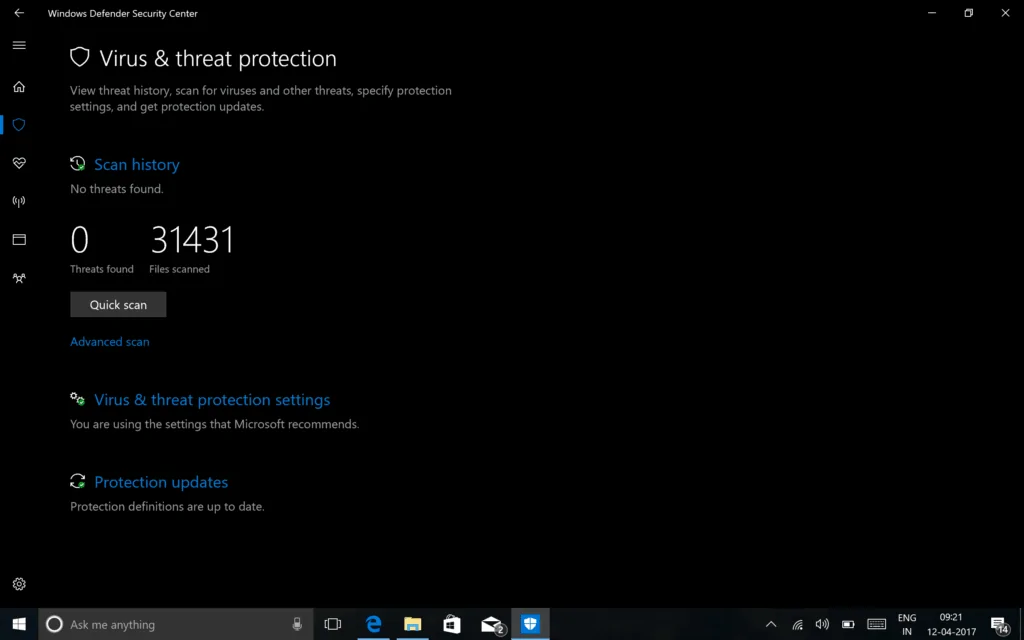Start a Quick scan
This screenshot has height=640, width=1024.
(118, 304)
